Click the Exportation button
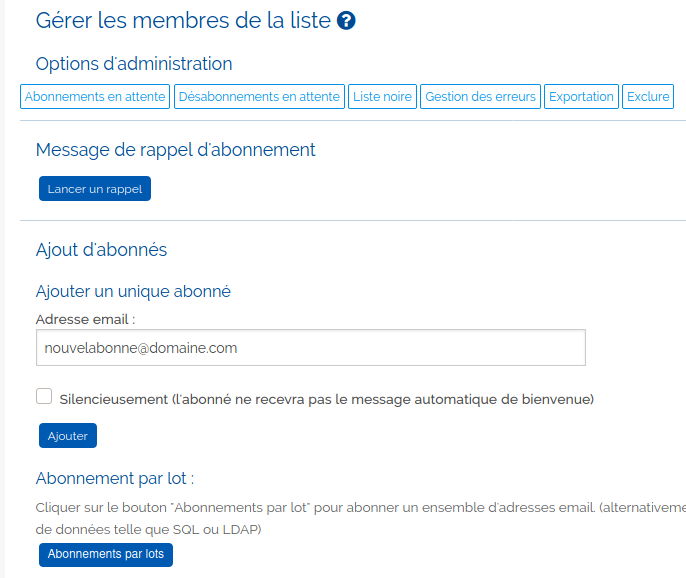Image resolution: width=686 pixels, height=578 pixels. point(581,97)
